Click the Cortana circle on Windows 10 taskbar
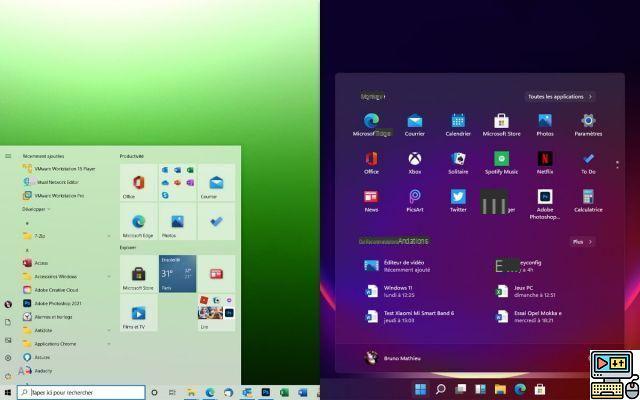This screenshot has height=400, width=640. [x=154, y=393]
